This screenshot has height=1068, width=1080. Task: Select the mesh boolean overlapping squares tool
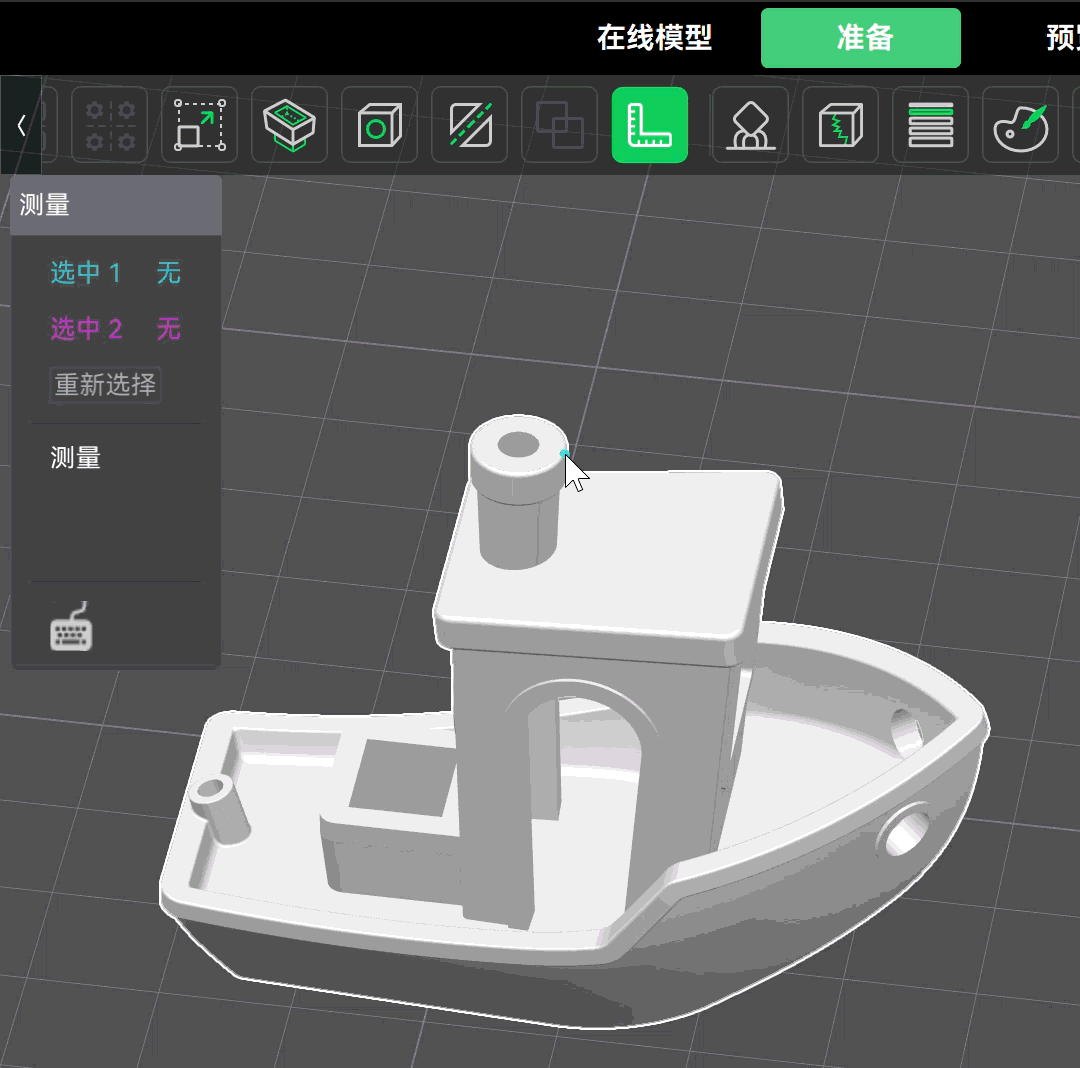[559, 125]
